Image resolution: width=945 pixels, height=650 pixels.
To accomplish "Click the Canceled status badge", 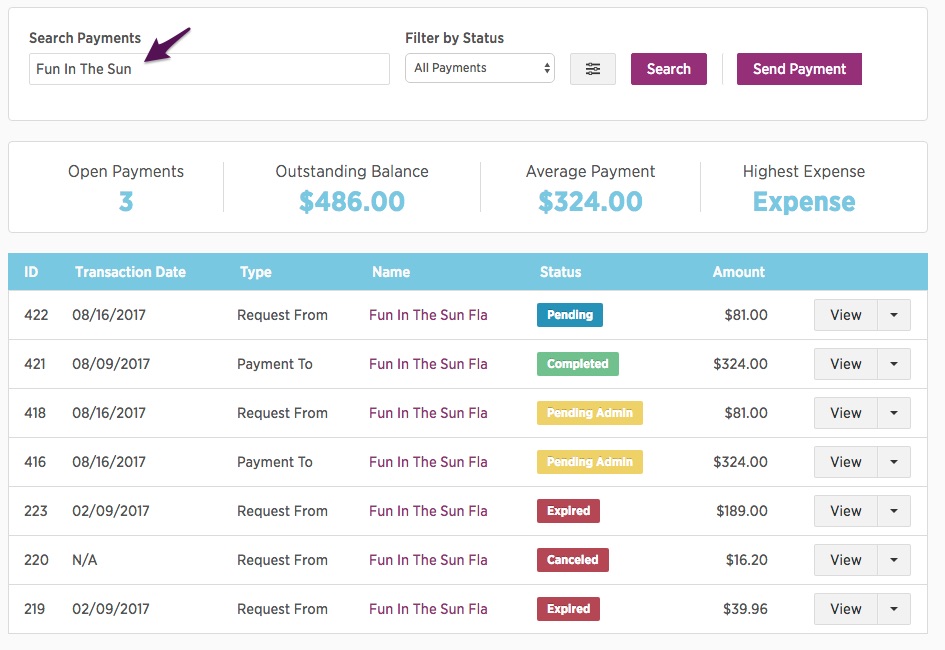I will [573, 560].
